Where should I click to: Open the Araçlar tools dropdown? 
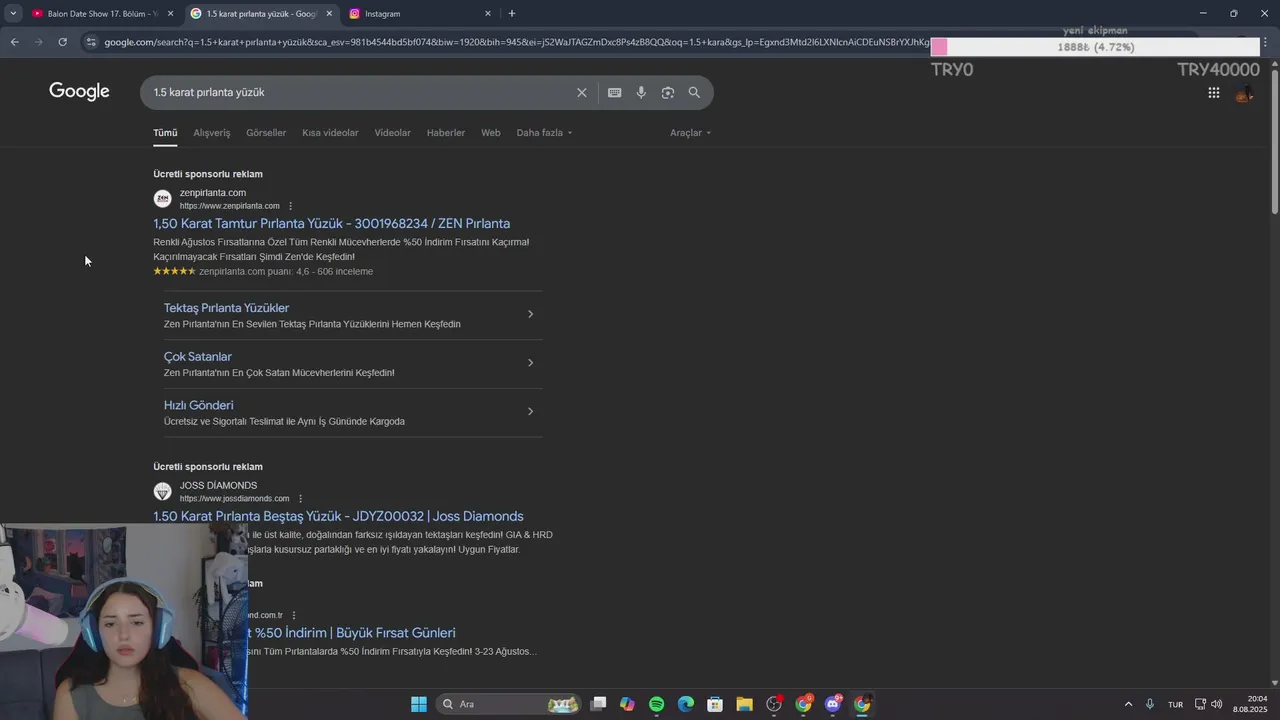point(690,133)
